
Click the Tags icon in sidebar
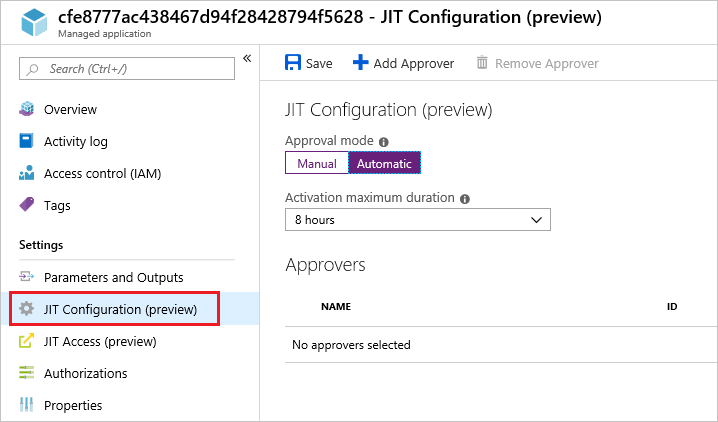click(x=27, y=205)
